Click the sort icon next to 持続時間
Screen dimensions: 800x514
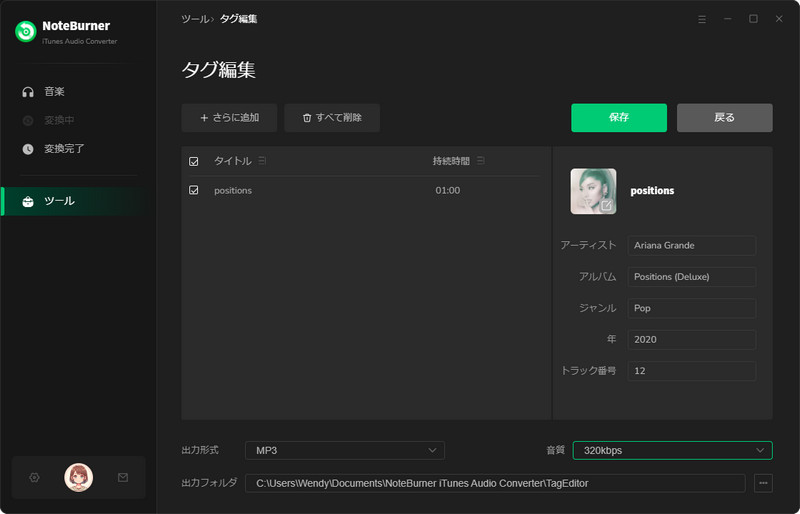pyautogui.click(x=481, y=161)
